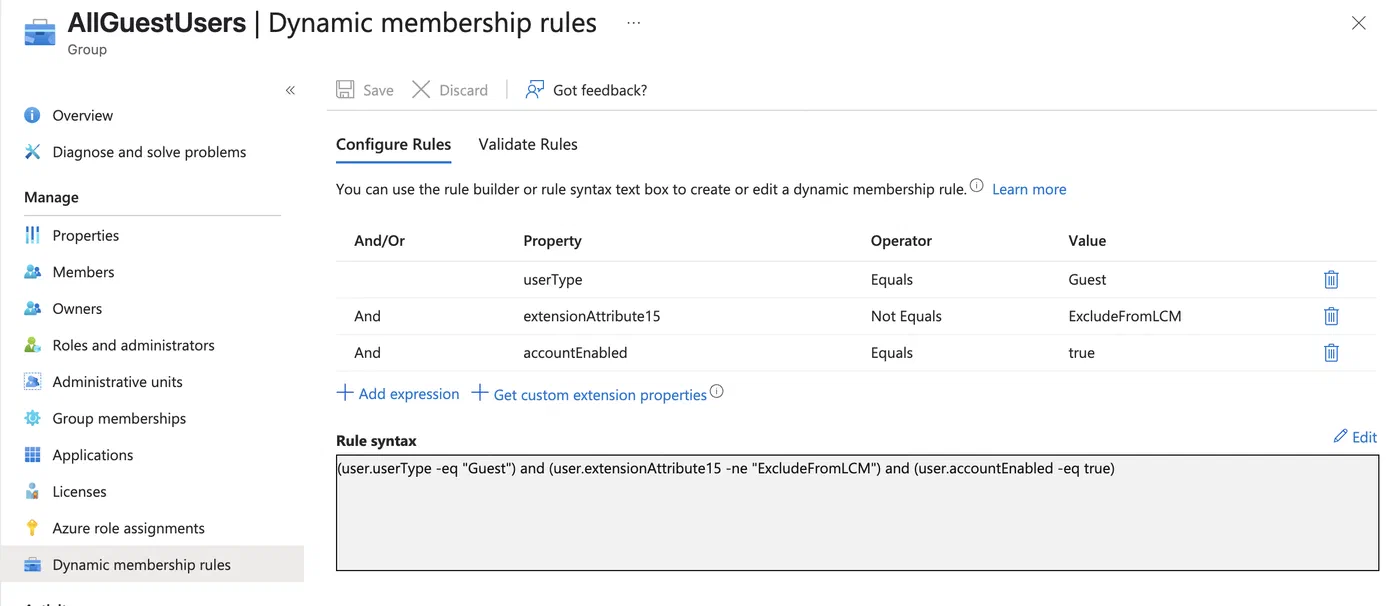Open the Overview page
This screenshot has width=1400, height=606.
(83, 115)
